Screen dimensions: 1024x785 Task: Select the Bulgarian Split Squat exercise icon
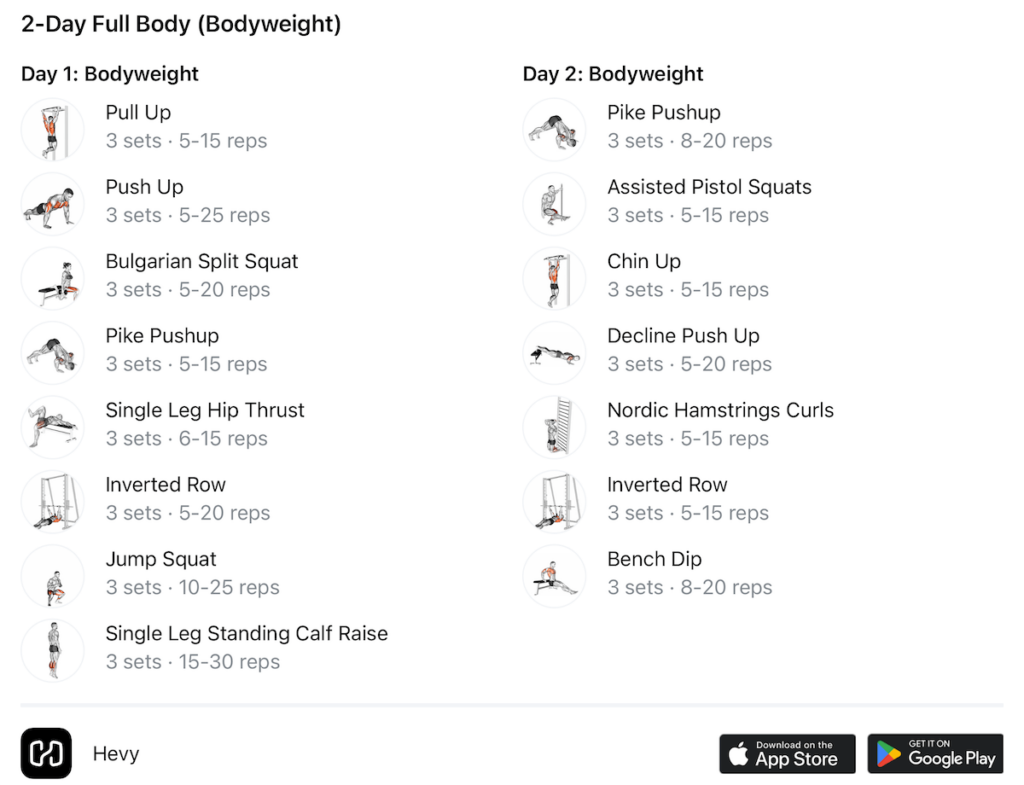pos(52,278)
